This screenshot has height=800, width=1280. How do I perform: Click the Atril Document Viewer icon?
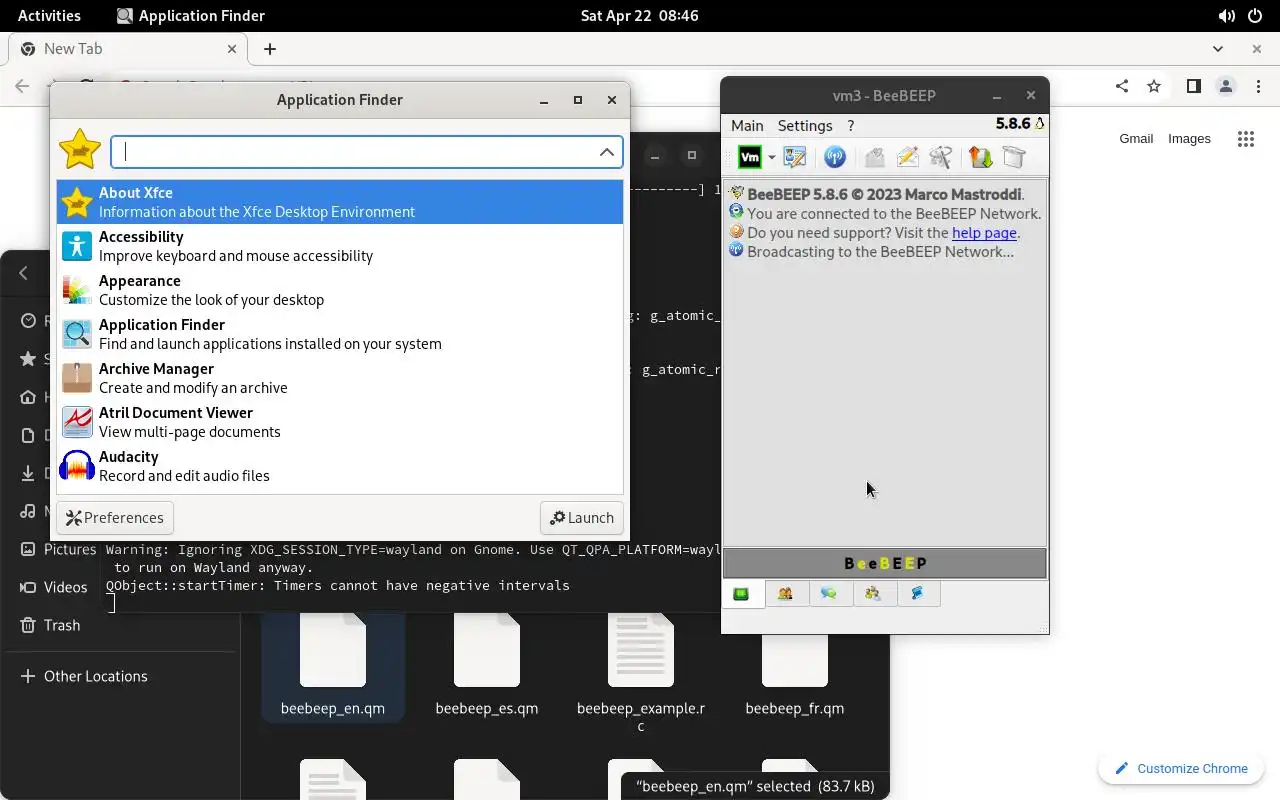pos(77,422)
